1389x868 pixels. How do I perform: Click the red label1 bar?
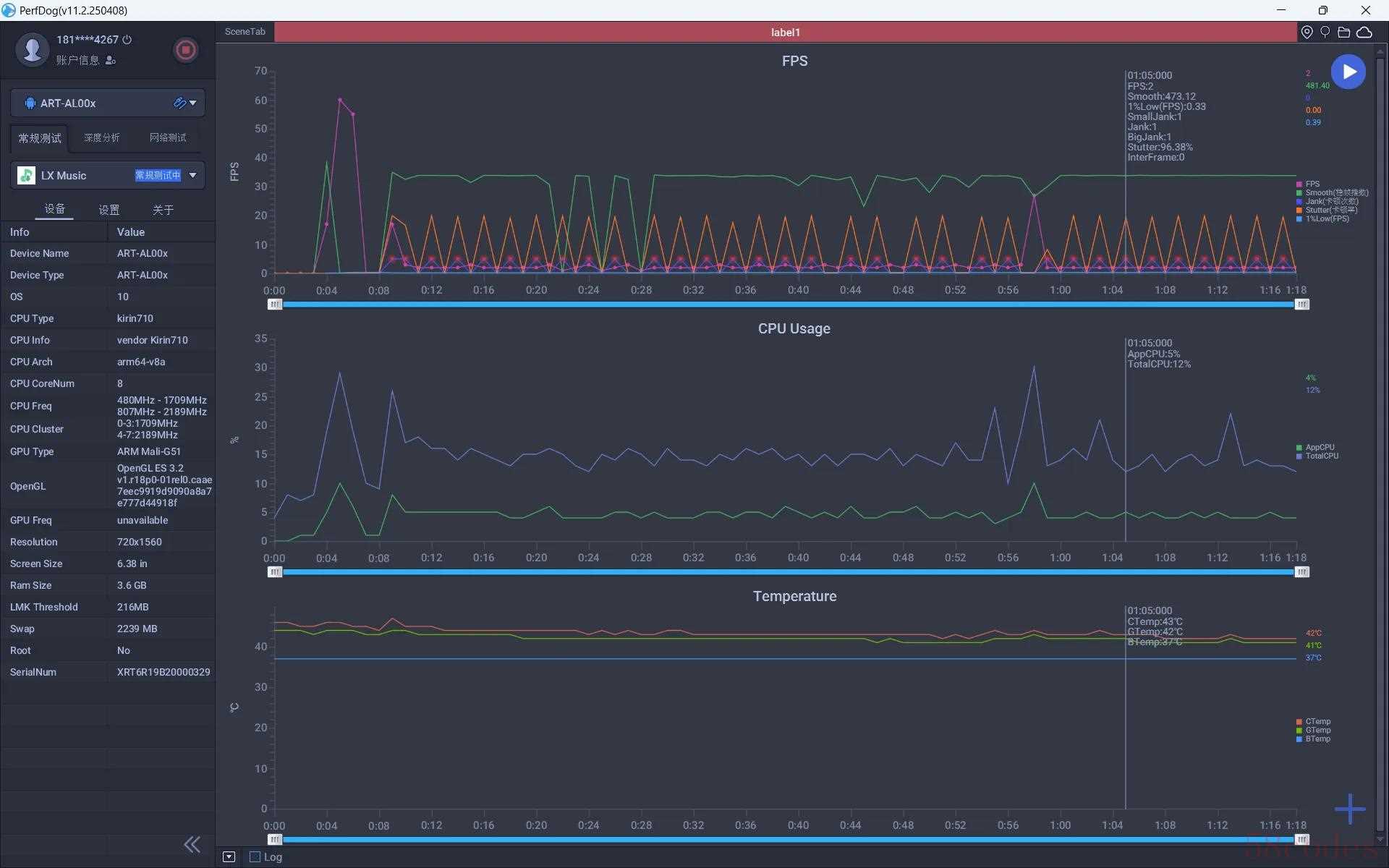785,32
